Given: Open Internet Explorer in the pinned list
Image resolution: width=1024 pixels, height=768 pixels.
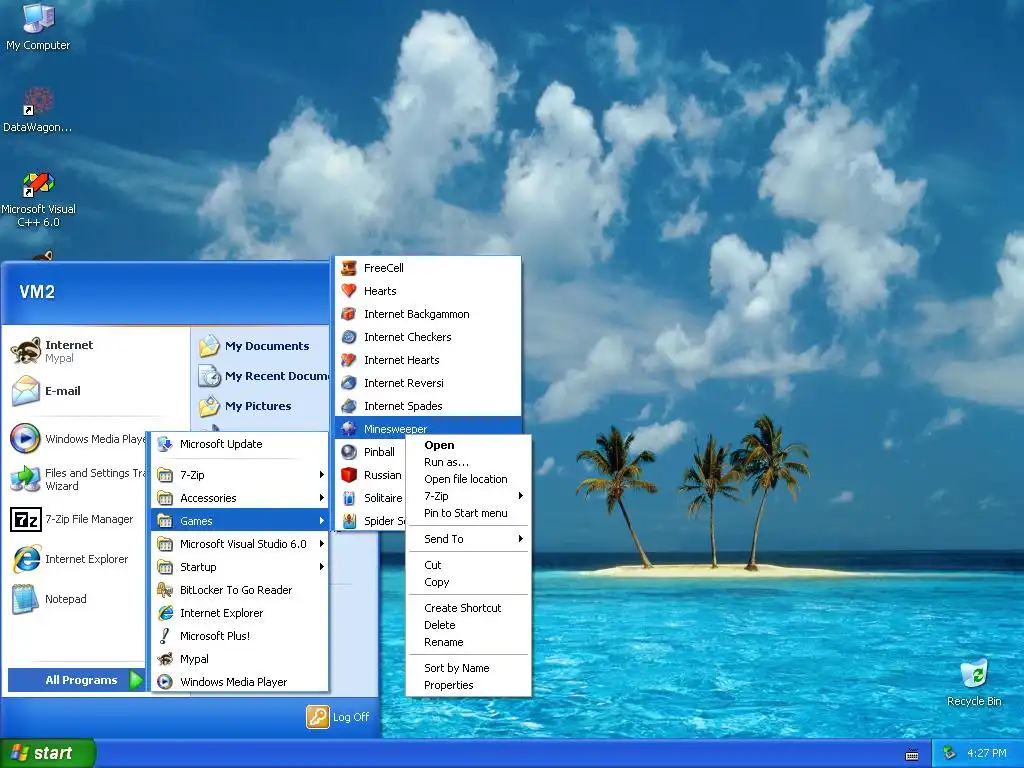Looking at the screenshot, I should [77, 559].
